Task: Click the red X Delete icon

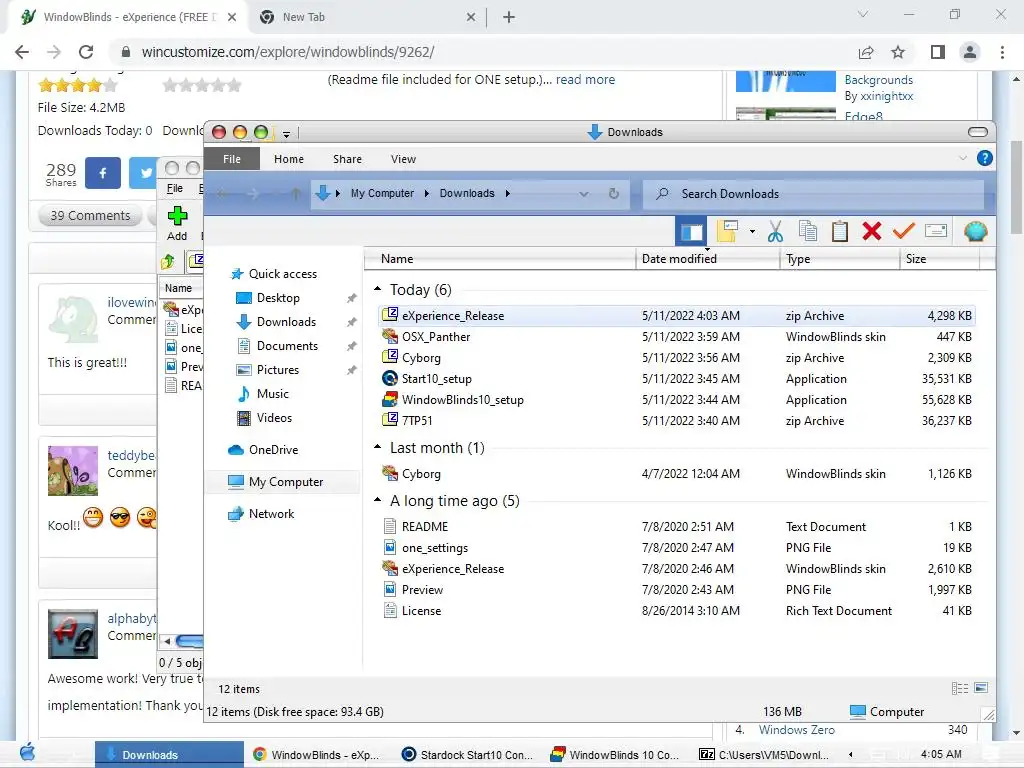Action: pyautogui.click(x=872, y=231)
